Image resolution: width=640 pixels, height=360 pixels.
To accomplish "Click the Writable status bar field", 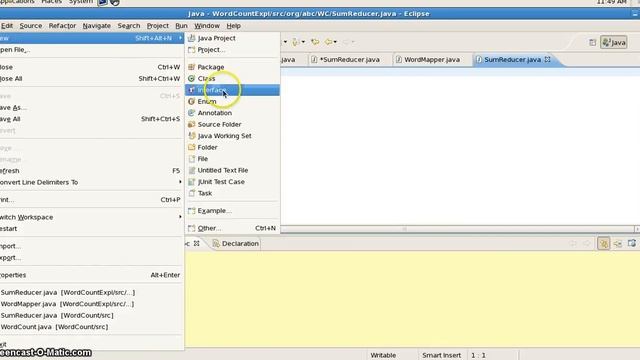I will 383,355.
